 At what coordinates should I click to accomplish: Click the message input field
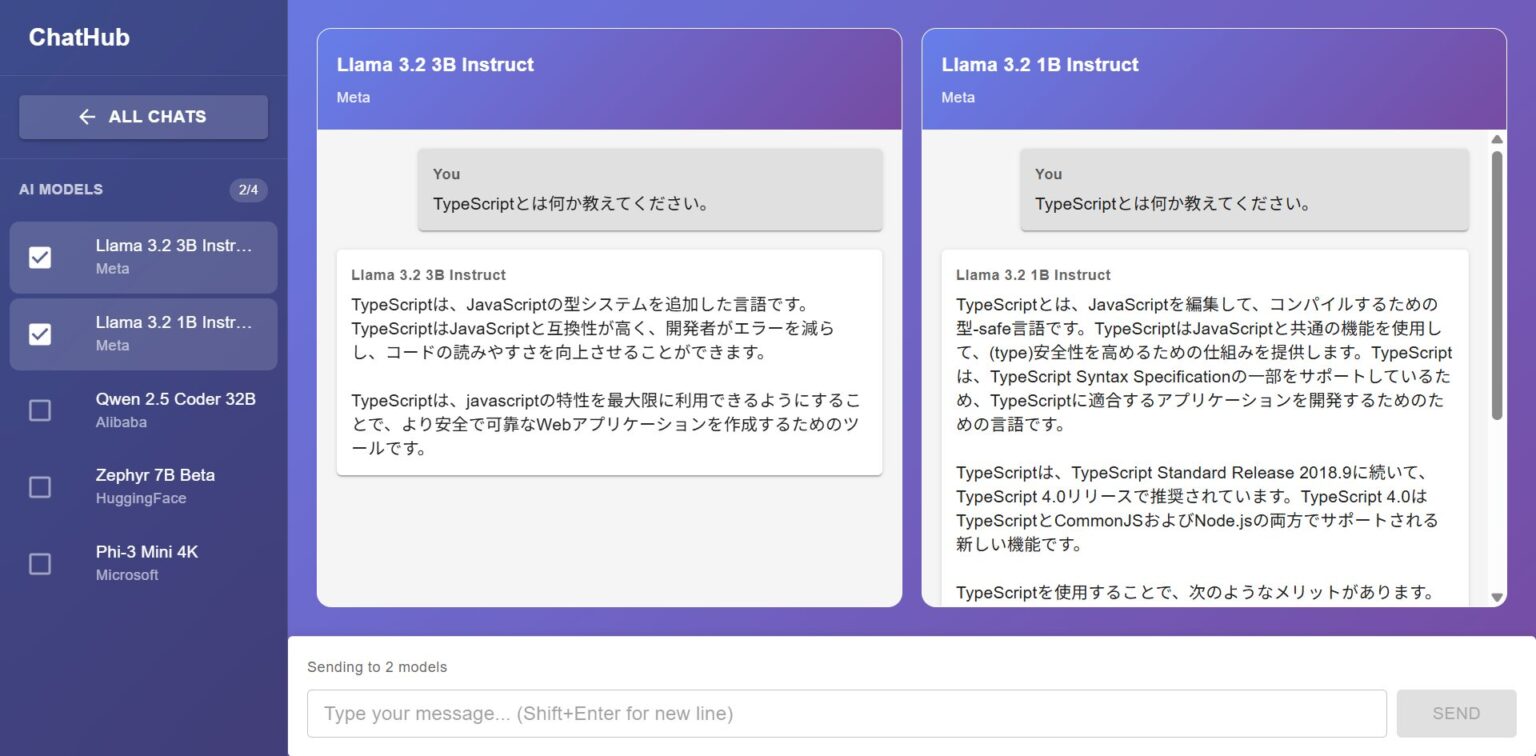(x=845, y=713)
